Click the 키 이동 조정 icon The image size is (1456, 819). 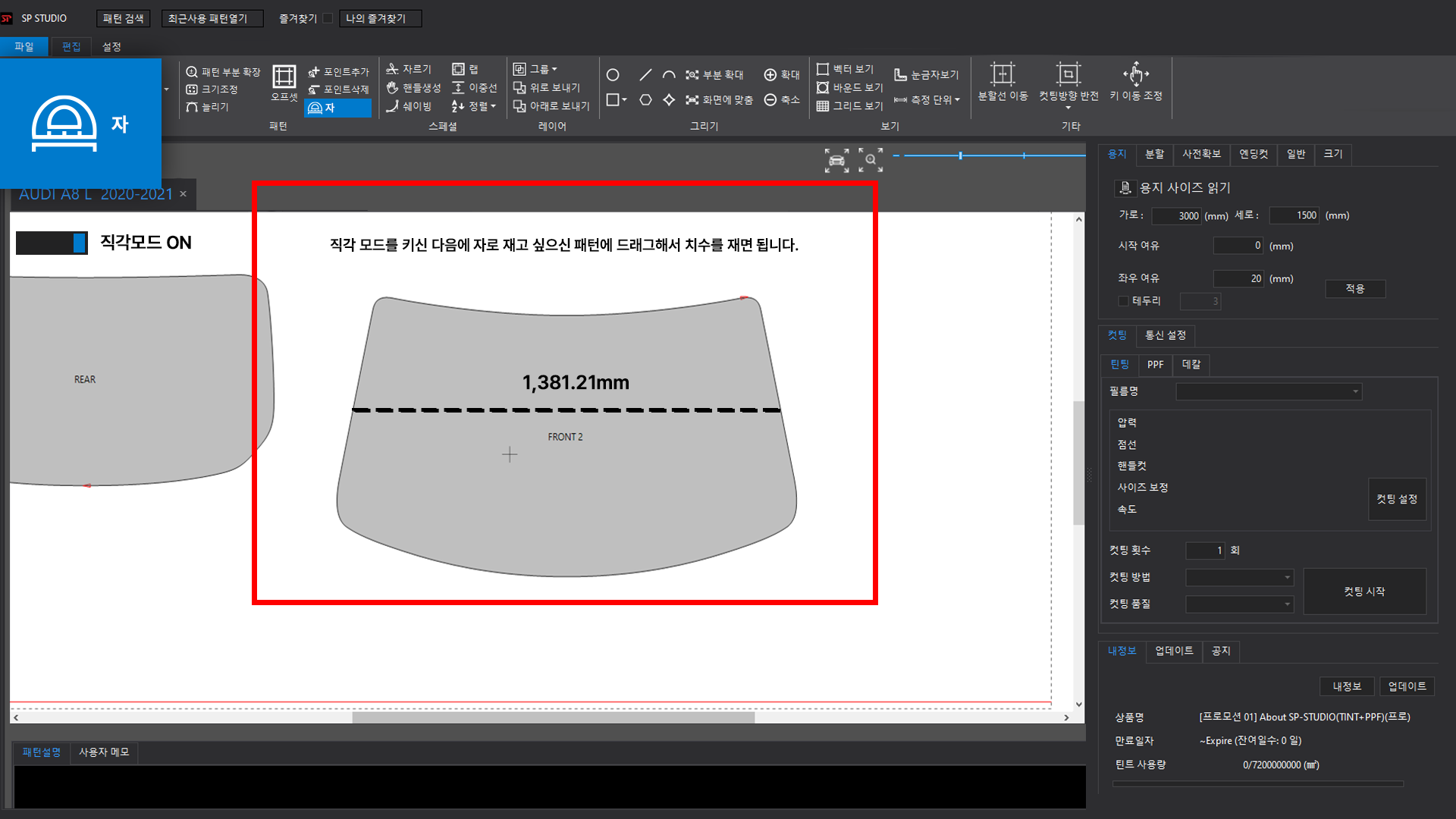[1135, 74]
